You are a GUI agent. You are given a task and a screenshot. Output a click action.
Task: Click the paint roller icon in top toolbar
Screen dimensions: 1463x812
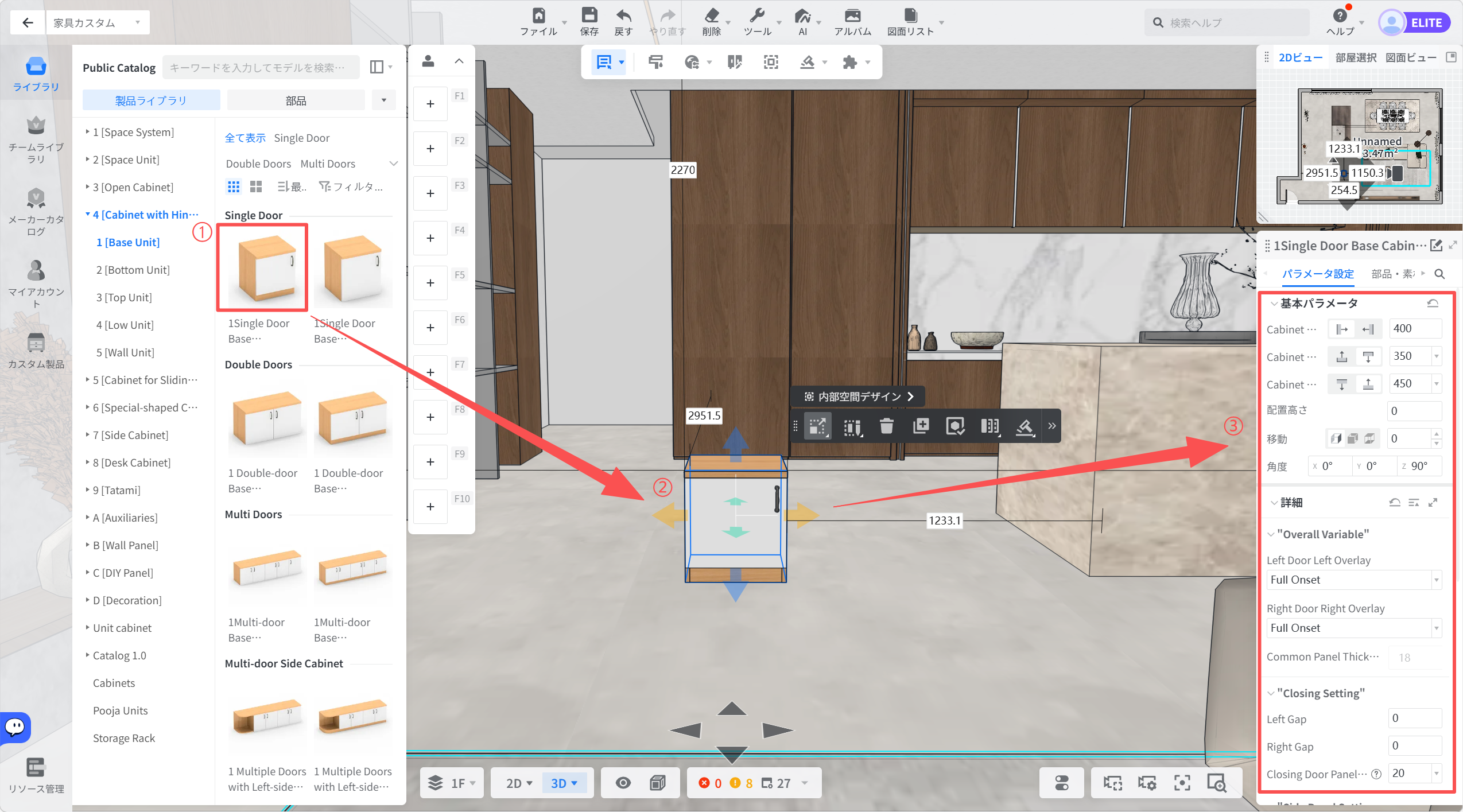(x=655, y=62)
